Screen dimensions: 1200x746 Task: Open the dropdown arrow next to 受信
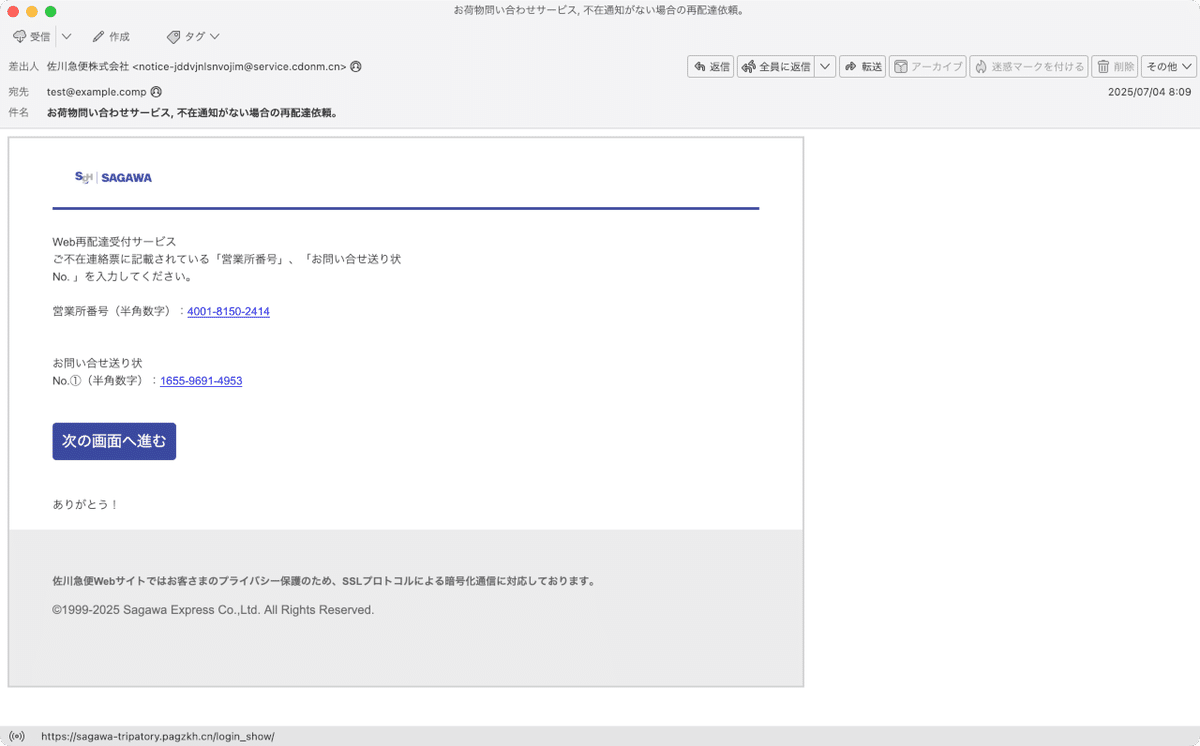tap(66, 36)
